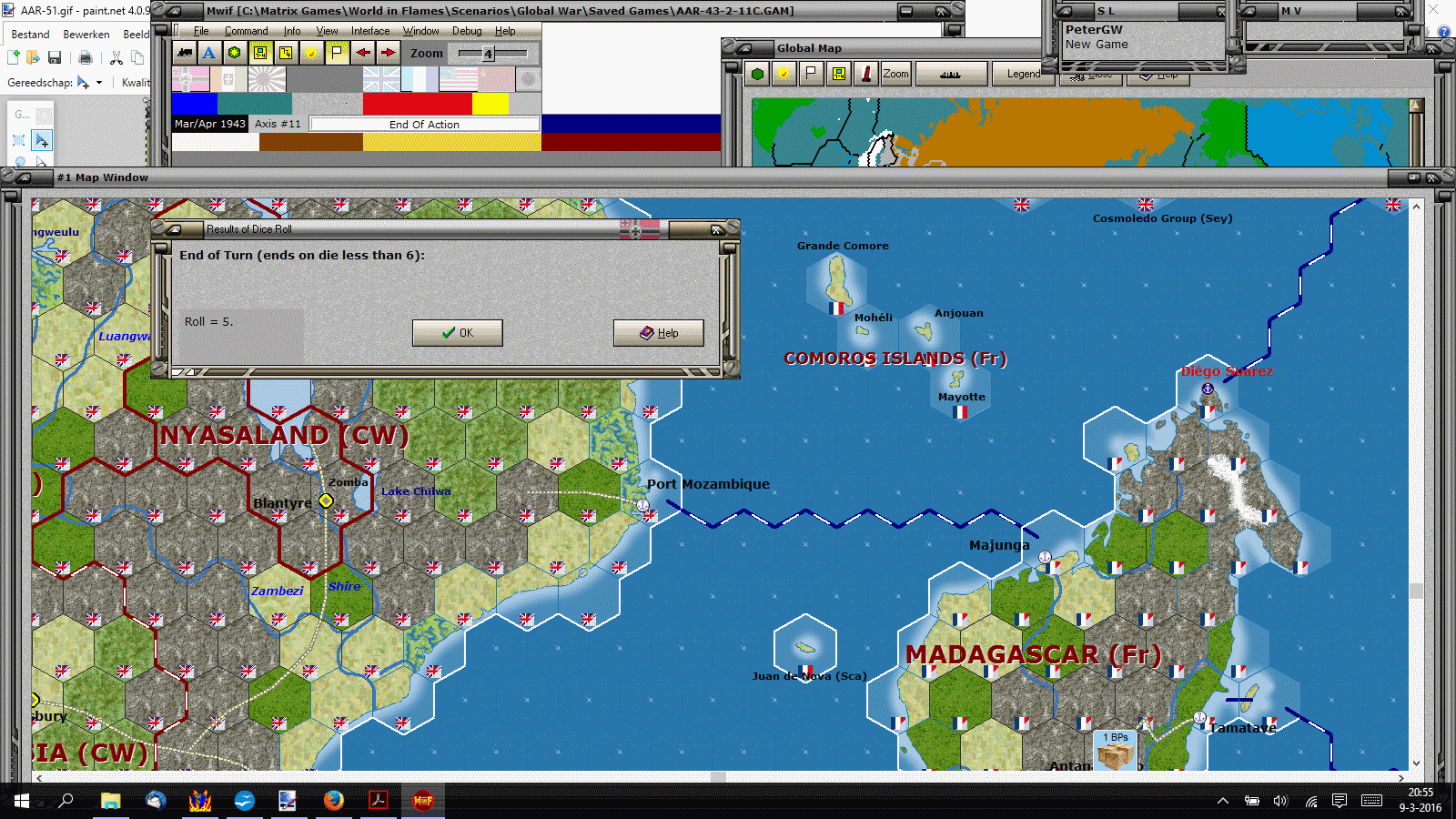Select the German flag in the country bar
1456x819 pixels.
click(190, 80)
